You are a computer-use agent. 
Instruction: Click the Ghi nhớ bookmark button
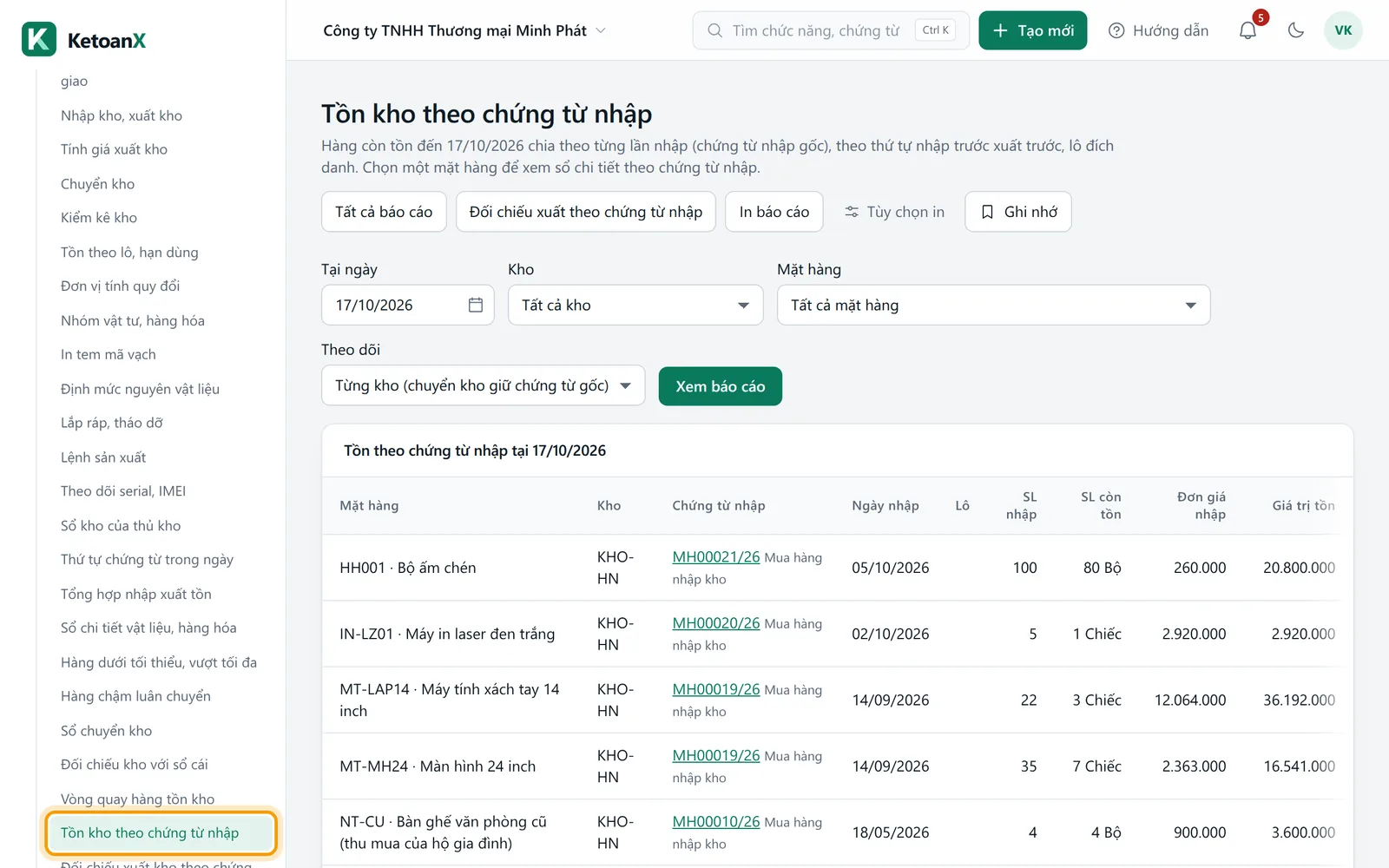(x=1018, y=212)
